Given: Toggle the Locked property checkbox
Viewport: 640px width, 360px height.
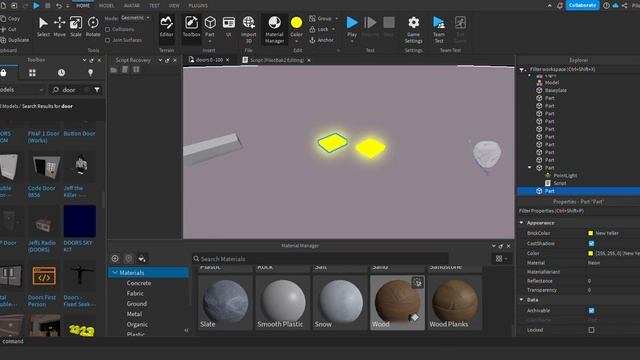Looking at the screenshot, I should coord(591,330).
